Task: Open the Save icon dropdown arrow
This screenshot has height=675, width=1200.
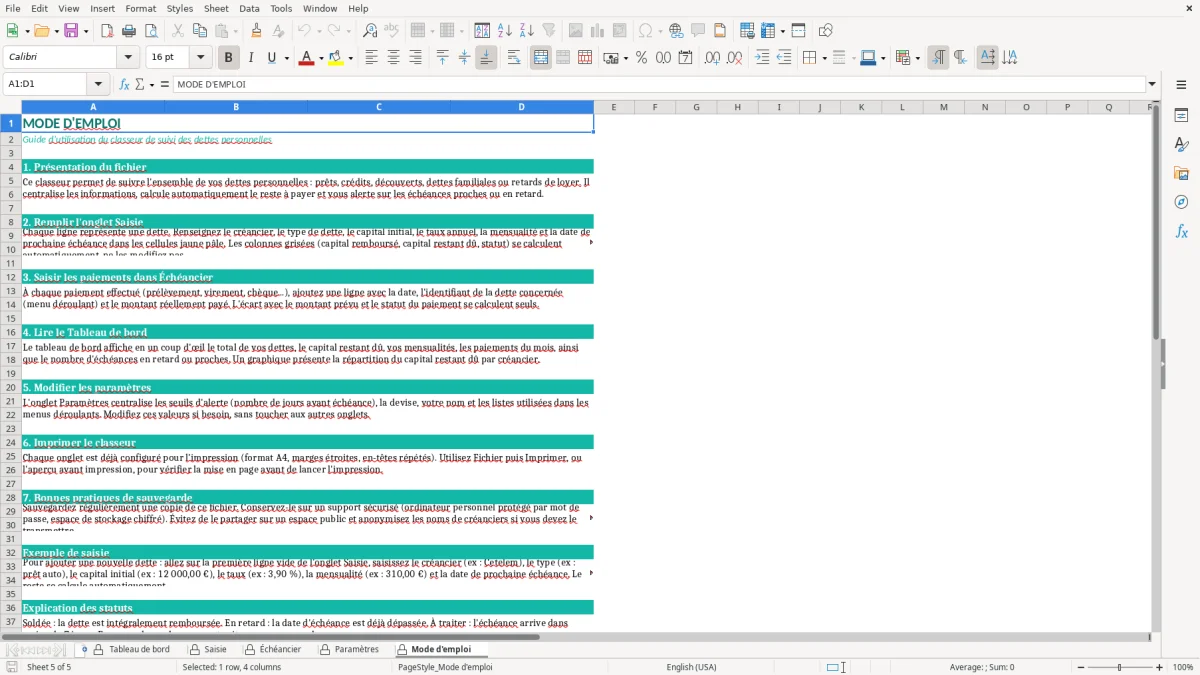Action: click(85, 31)
